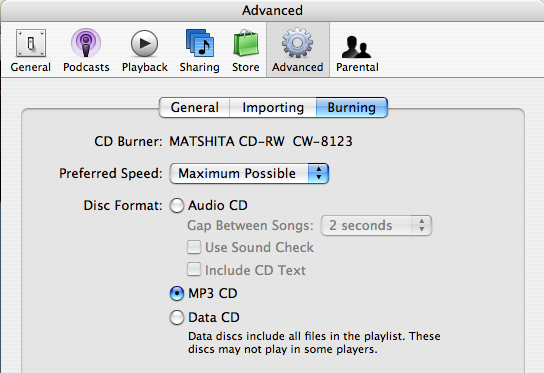Open the Podcasts preferences pane
This screenshot has width=544, height=373.
point(86,50)
